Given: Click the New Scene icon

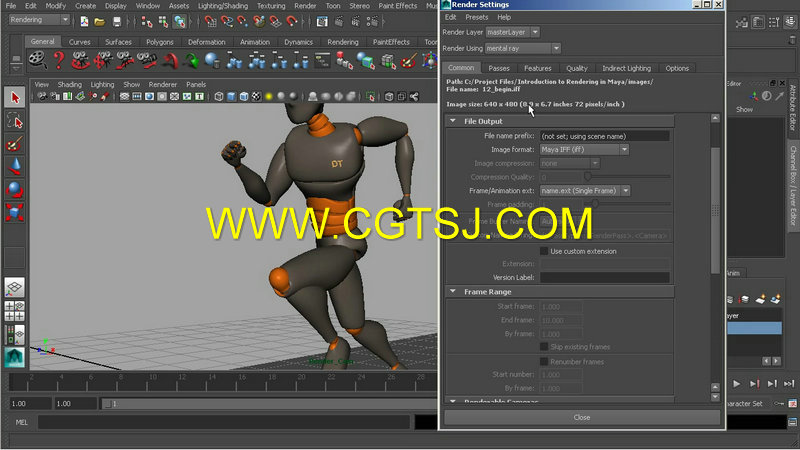Looking at the screenshot, I should coord(84,21).
